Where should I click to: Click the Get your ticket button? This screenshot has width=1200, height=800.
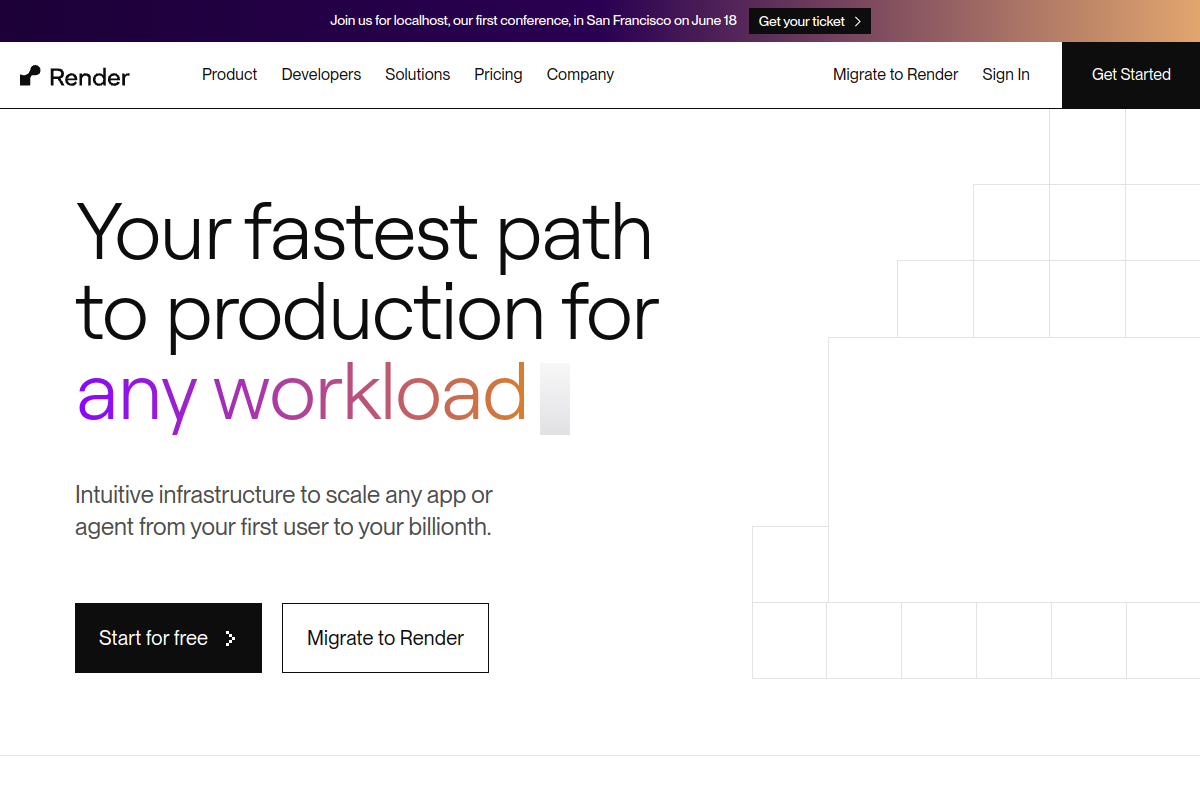[810, 21]
